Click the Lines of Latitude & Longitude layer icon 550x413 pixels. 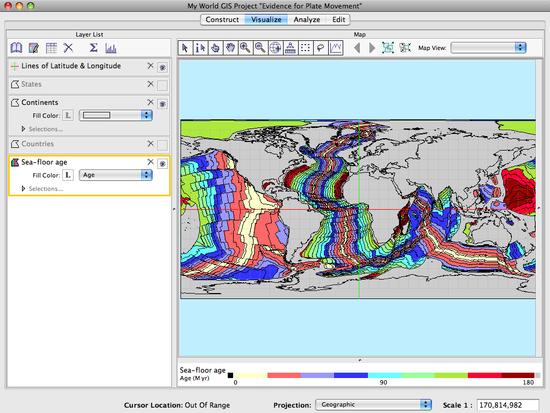(15, 66)
